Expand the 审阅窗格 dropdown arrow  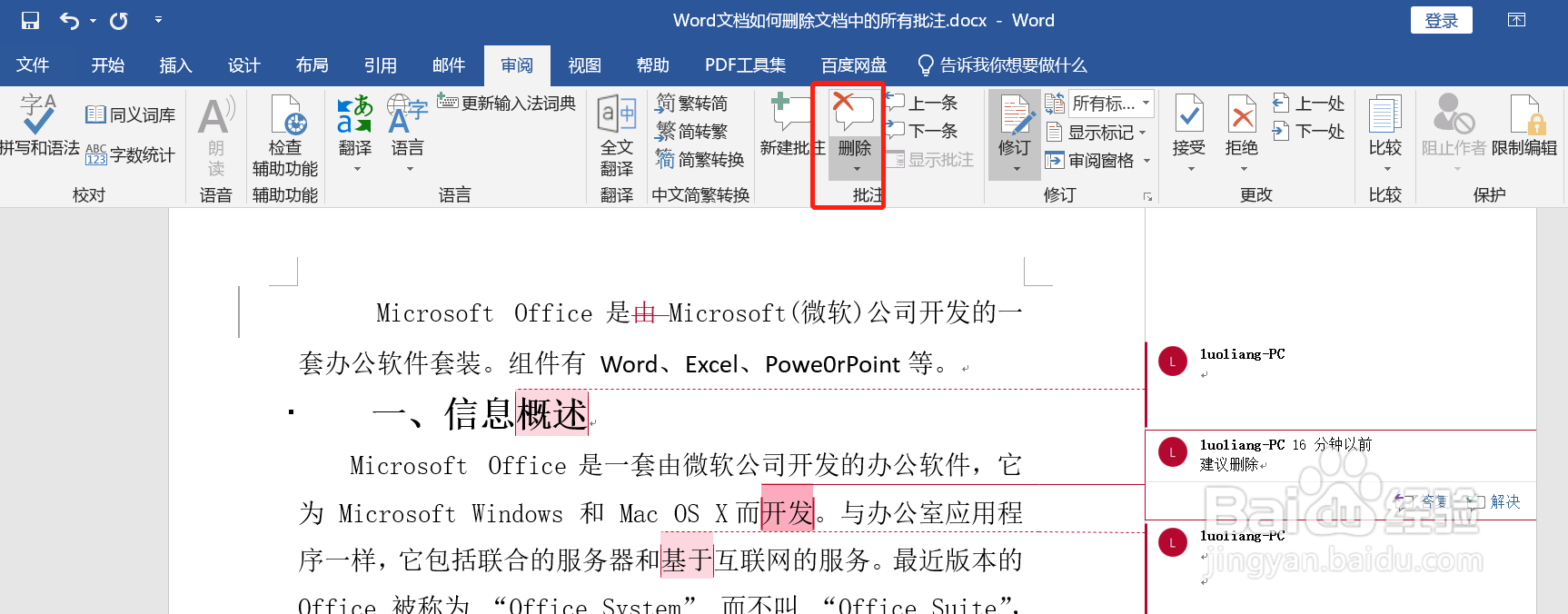(1146, 161)
